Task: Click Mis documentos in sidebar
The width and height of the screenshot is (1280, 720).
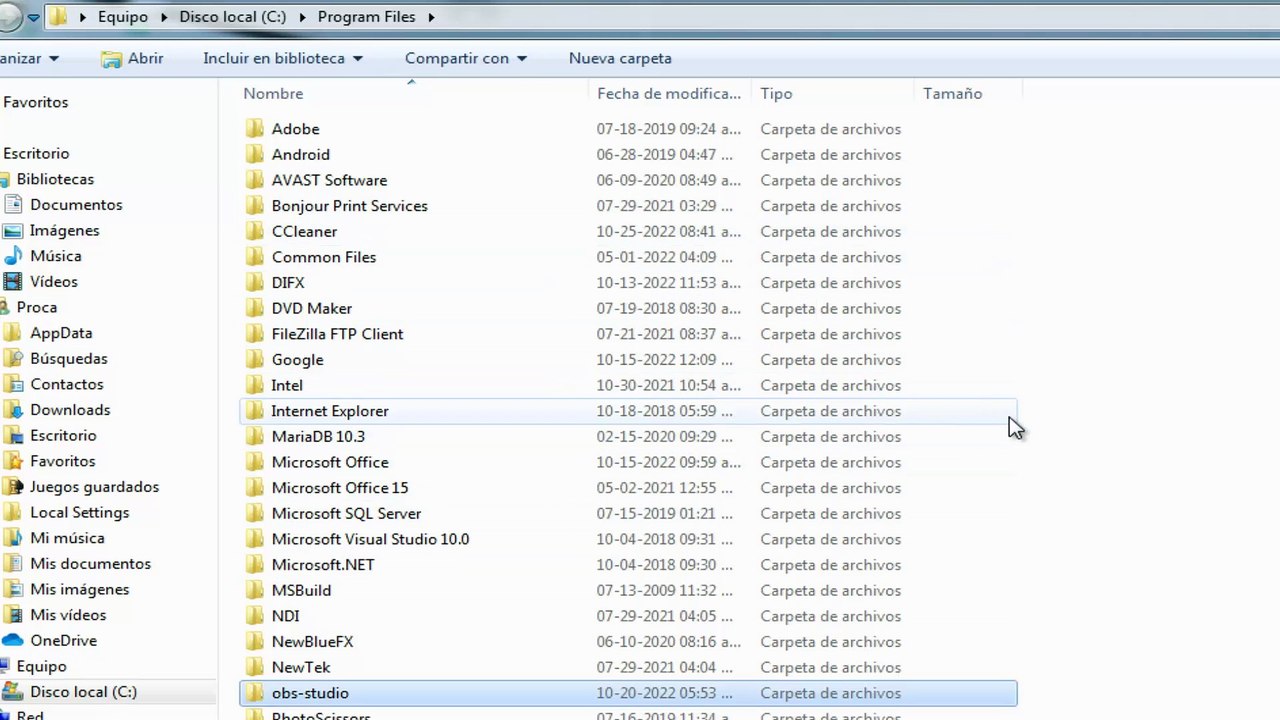Action: click(90, 564)
